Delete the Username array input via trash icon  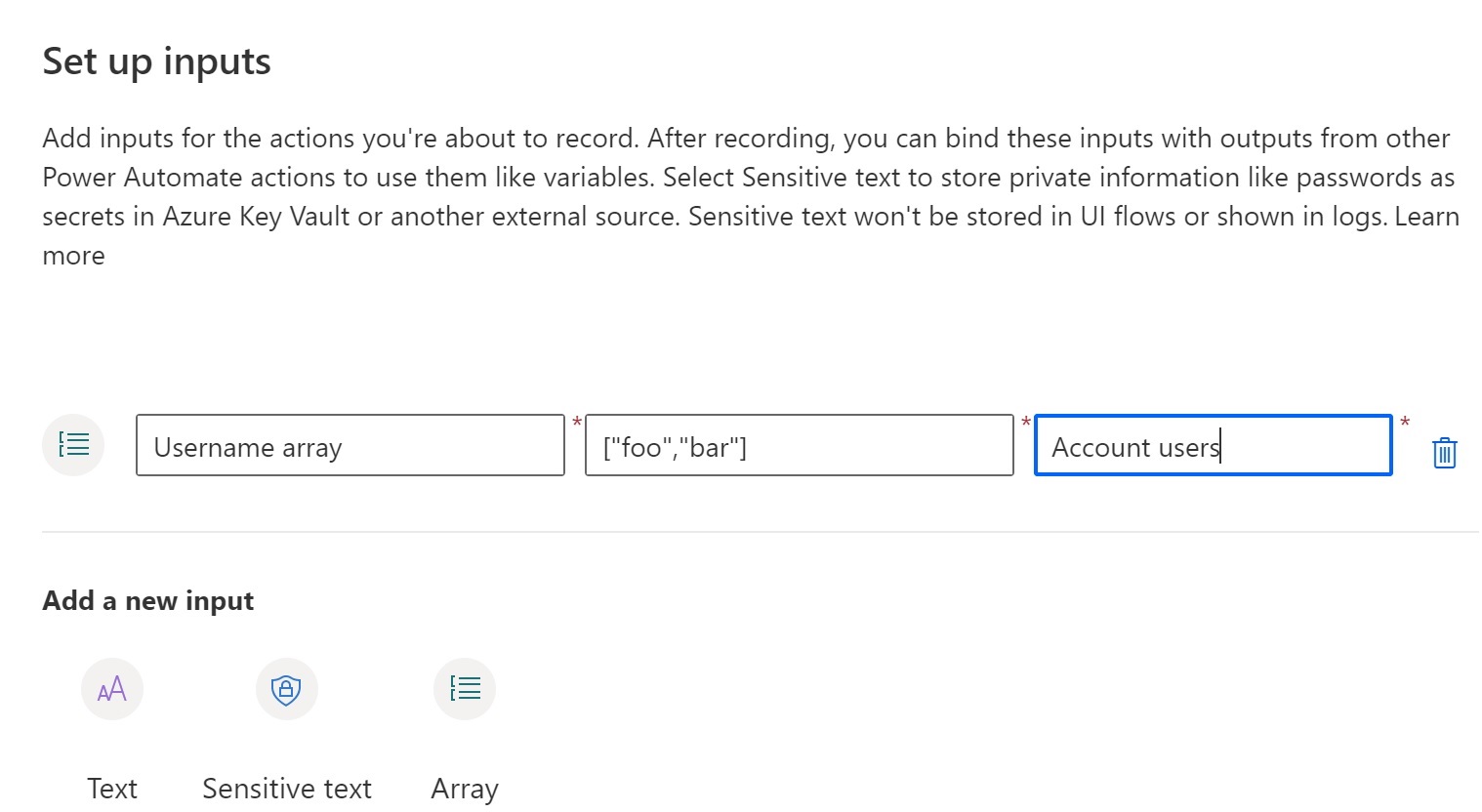[x=1444, y=453]
